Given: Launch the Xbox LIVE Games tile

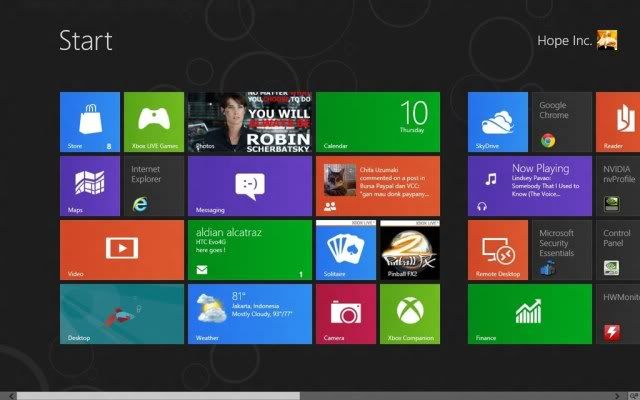Looking at the screenshot, I should tap(154, 122).
